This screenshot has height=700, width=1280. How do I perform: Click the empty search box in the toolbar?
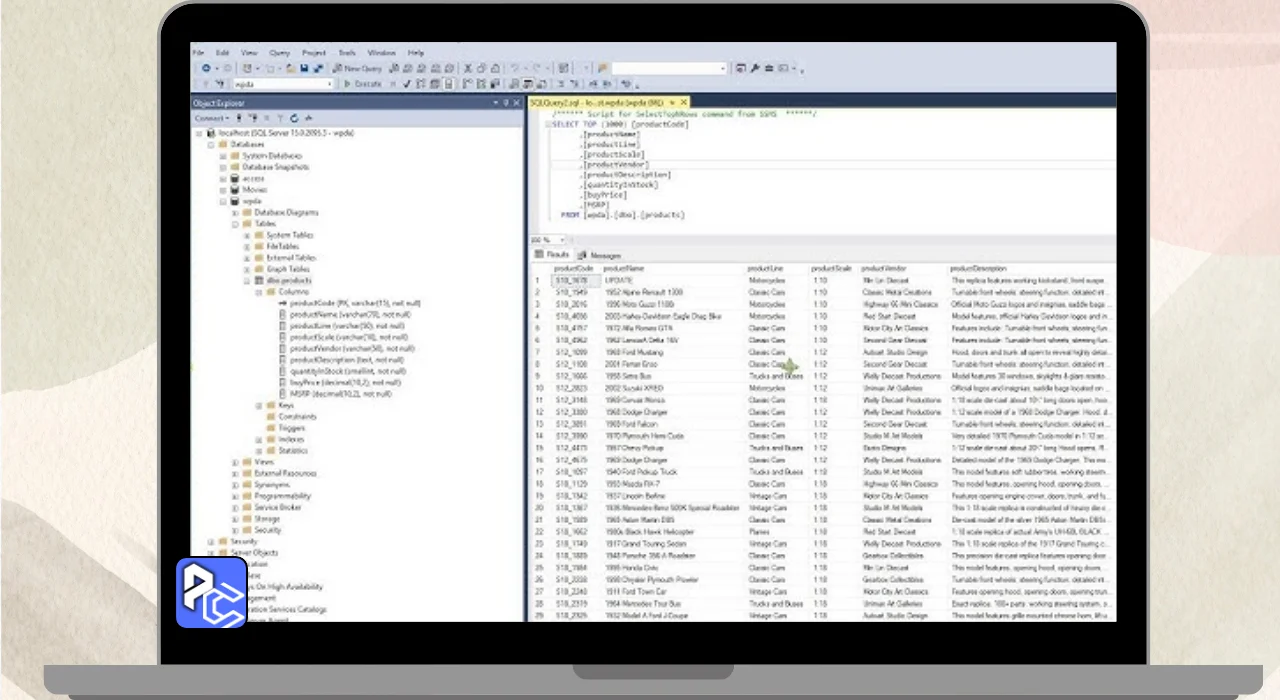[668, 68]
